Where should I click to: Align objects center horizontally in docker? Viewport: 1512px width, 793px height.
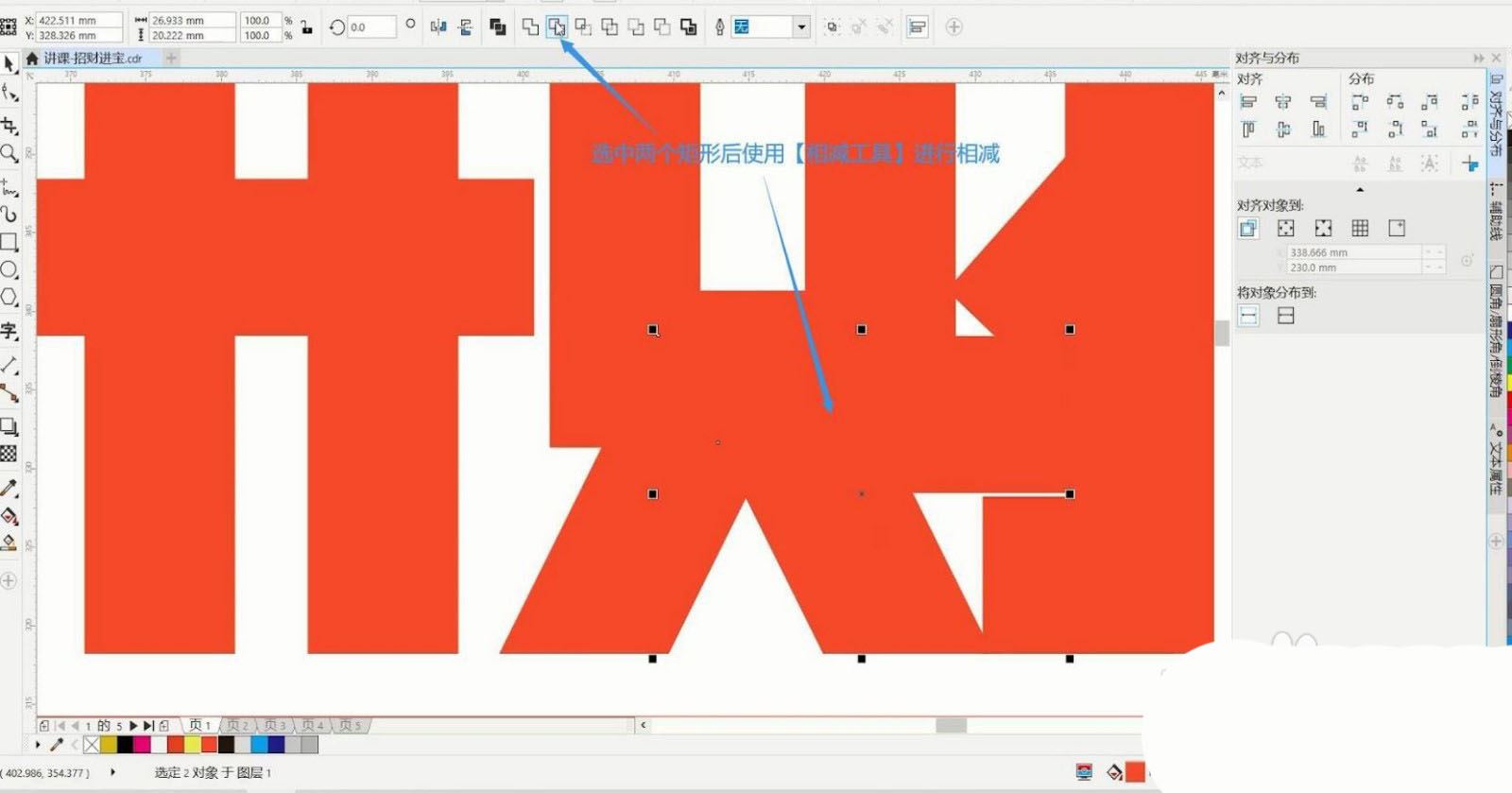(1283, 101)
